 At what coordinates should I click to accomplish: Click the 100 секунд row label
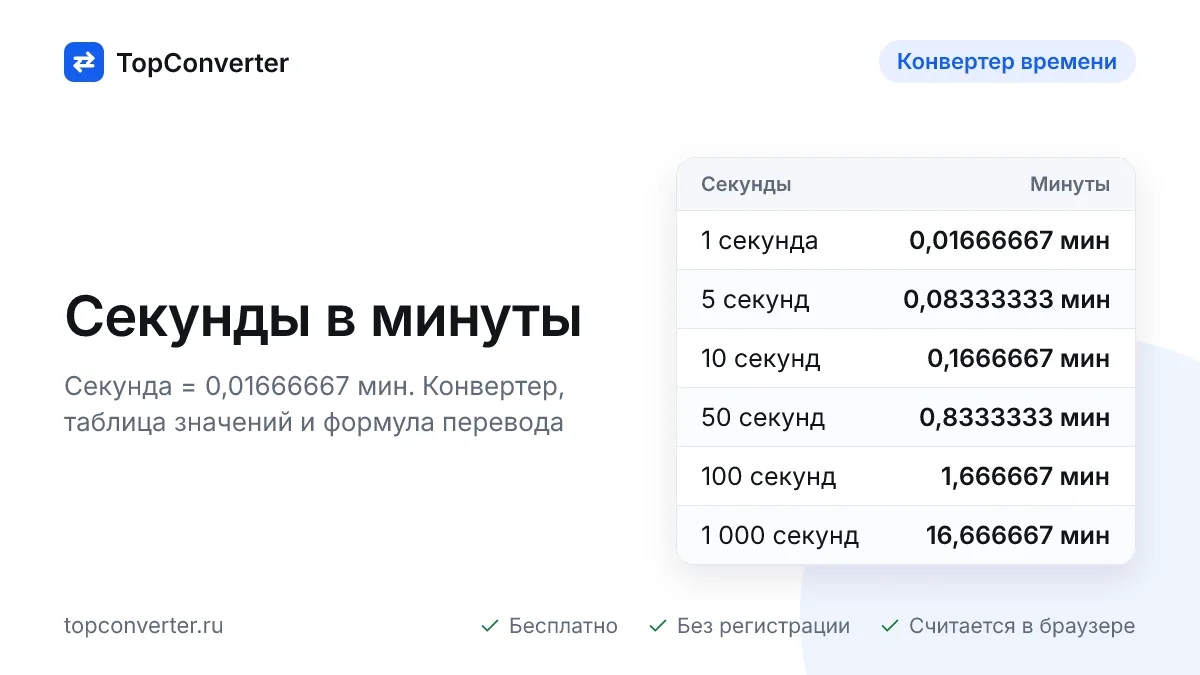click(x=768, y=476)
